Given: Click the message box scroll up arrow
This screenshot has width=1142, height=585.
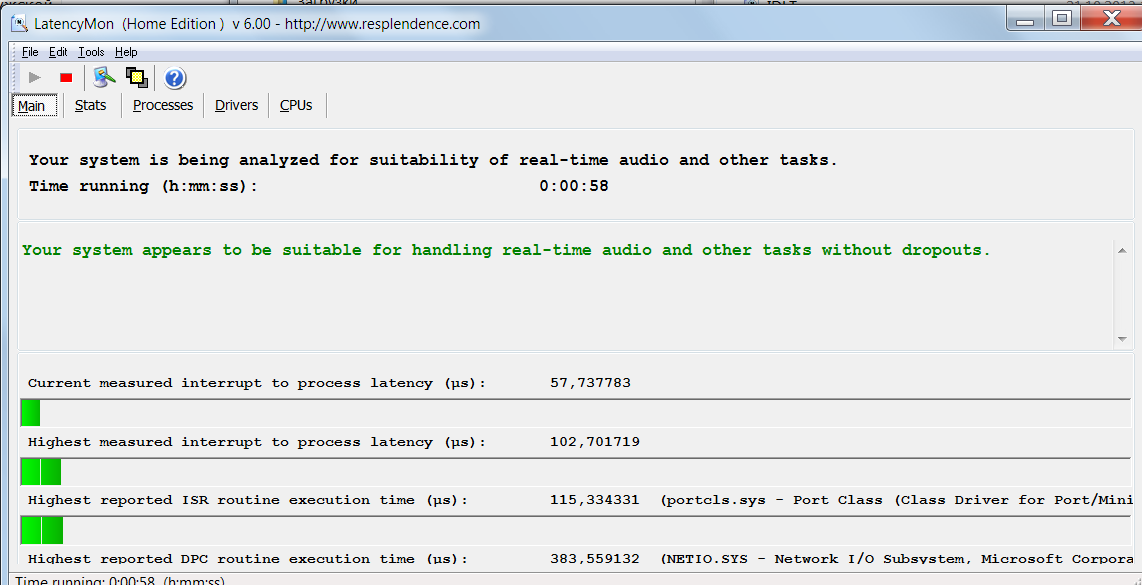Looking at the screenshot, I should [1122, 251].
